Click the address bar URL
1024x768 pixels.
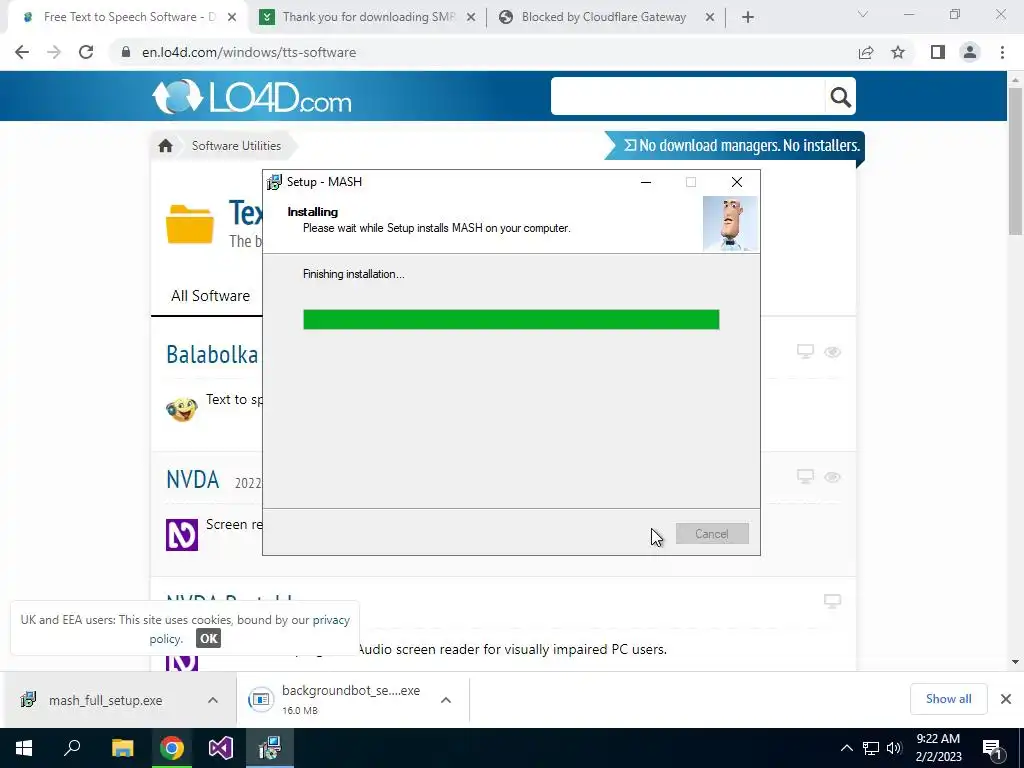tap(249, 52)
